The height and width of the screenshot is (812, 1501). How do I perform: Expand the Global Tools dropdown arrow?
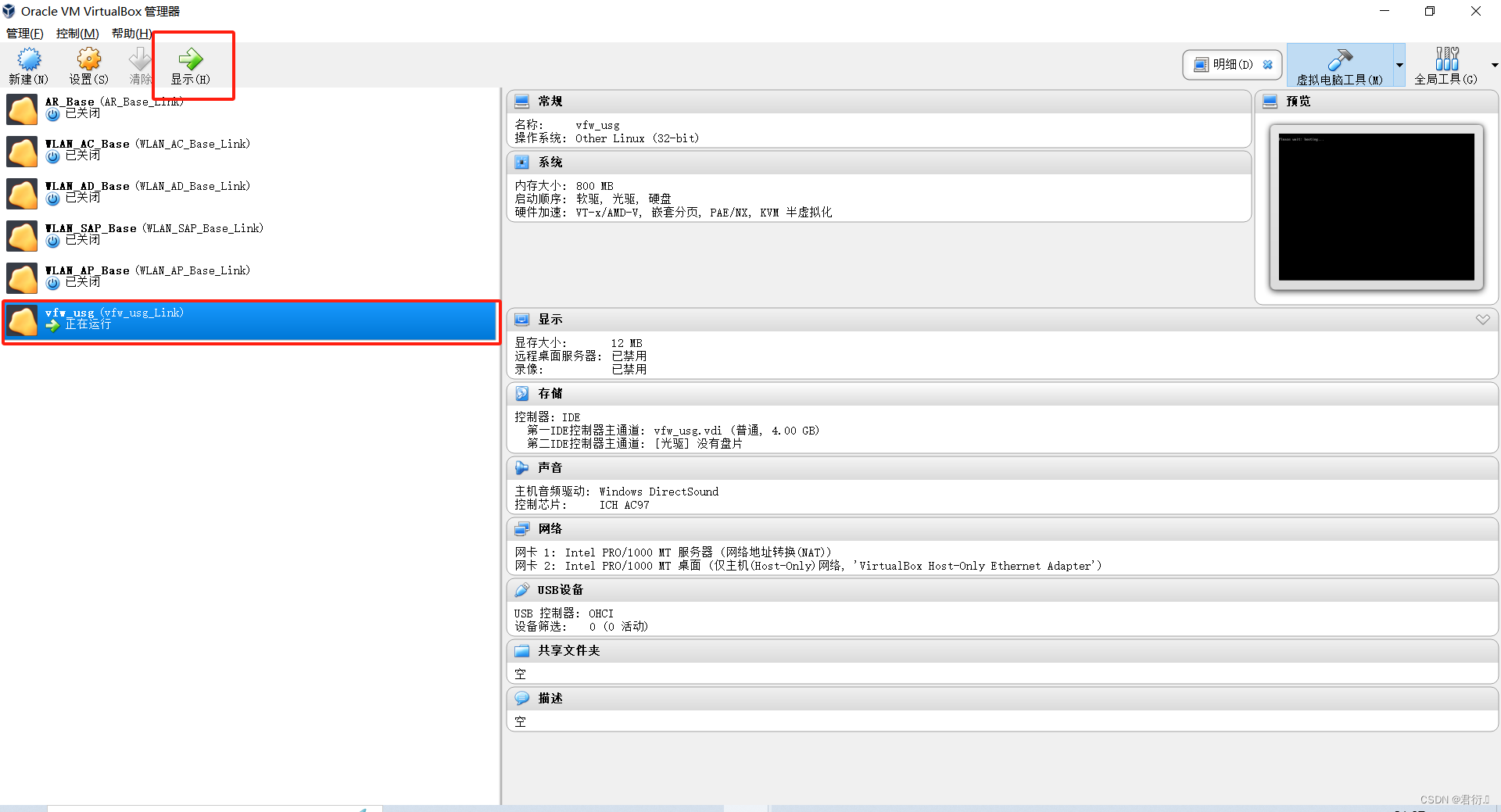[x=1494, y=66]
